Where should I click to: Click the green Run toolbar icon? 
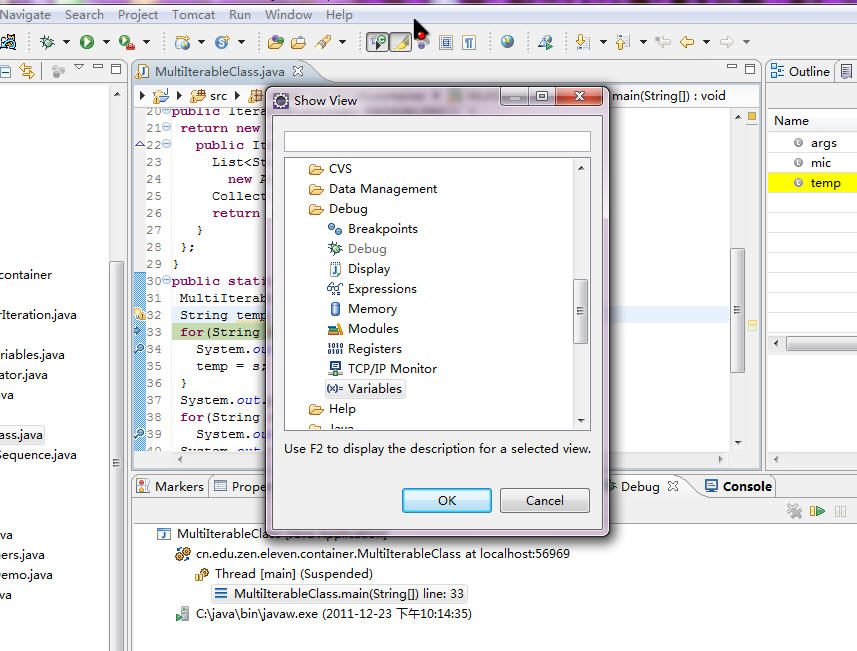(87, 42)
